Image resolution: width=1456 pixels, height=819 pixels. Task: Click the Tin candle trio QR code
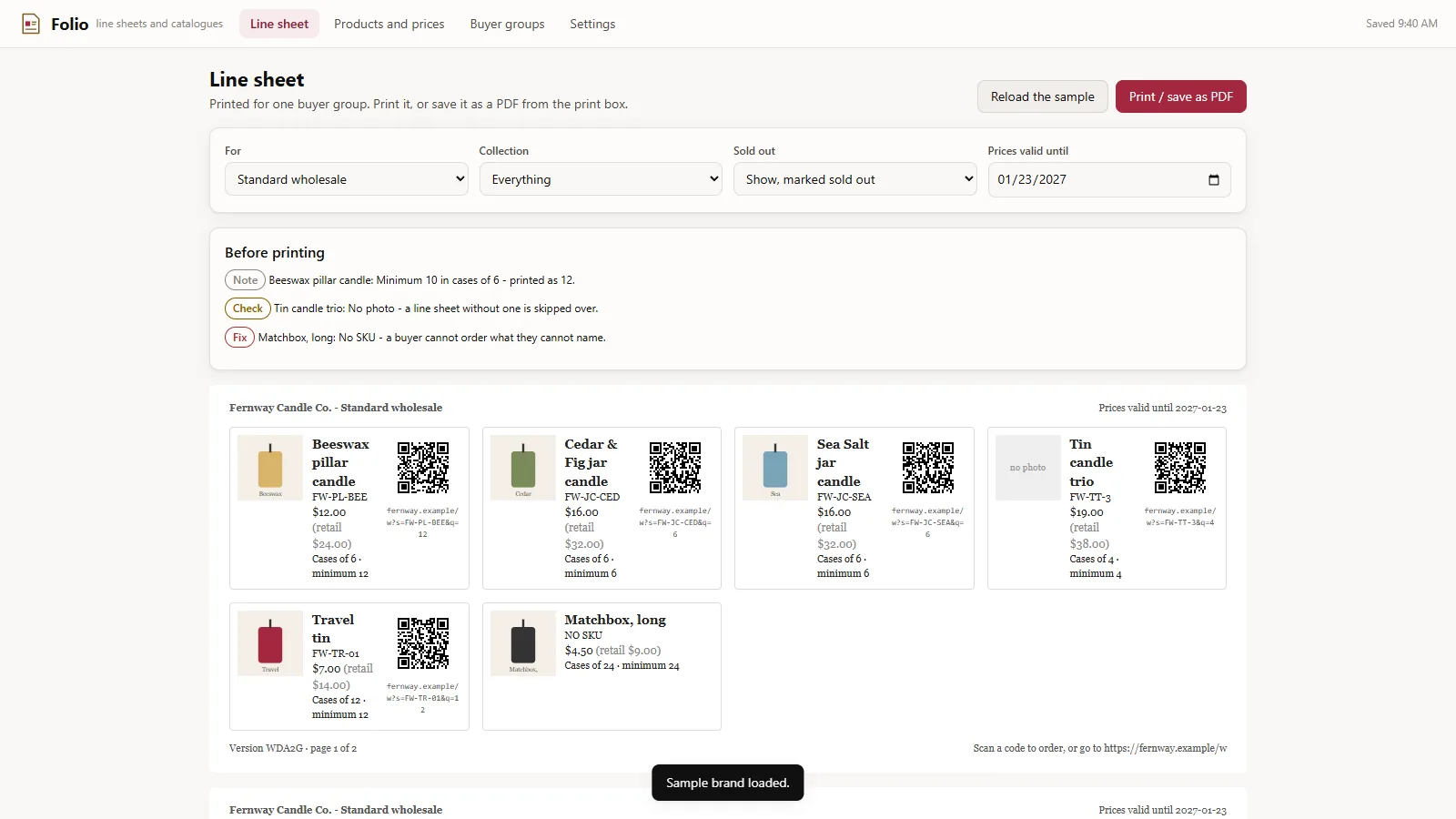pos(1180,468)
